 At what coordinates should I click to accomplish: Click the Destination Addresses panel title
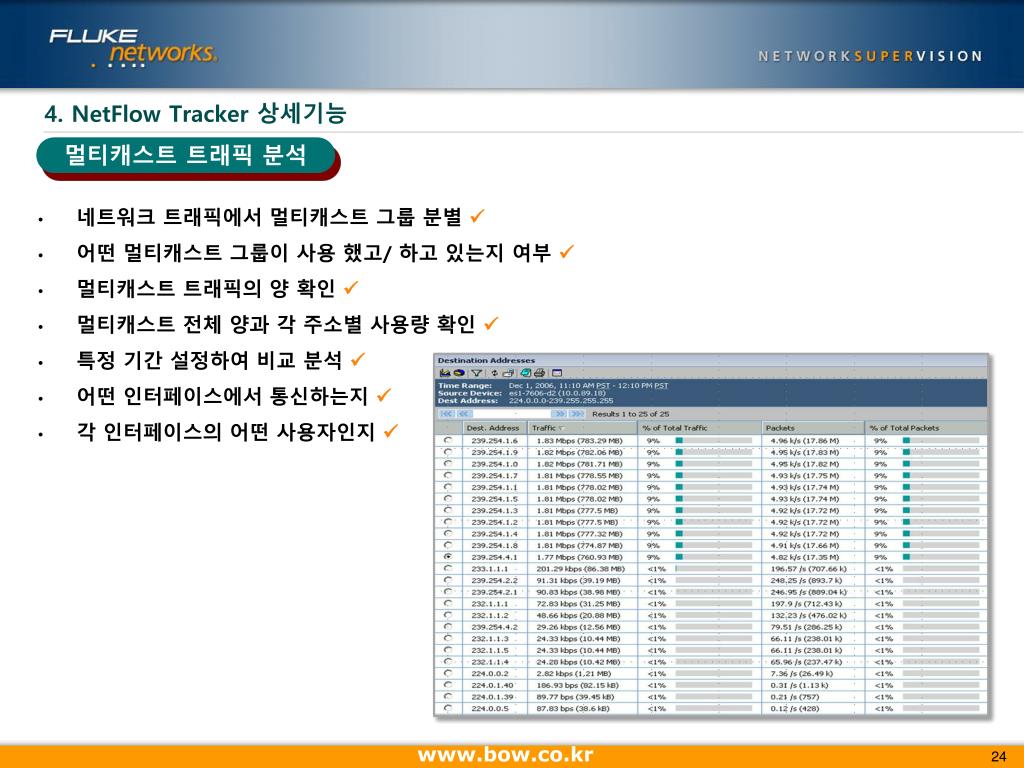[x=486, y=360]
